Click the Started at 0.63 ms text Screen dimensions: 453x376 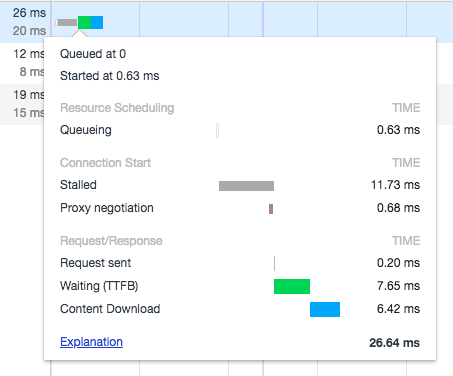(110, 76)
